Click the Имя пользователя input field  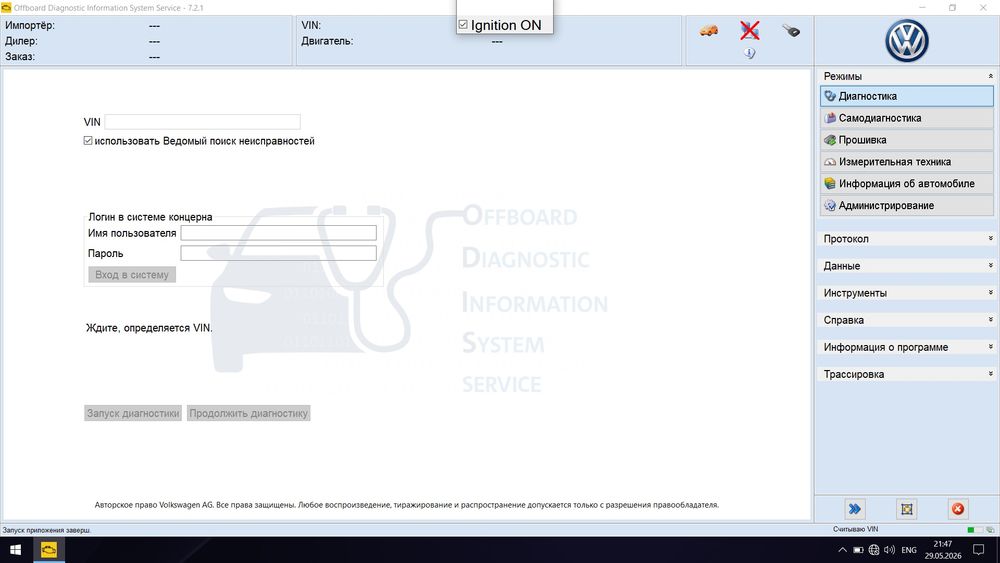coord(279,233)
